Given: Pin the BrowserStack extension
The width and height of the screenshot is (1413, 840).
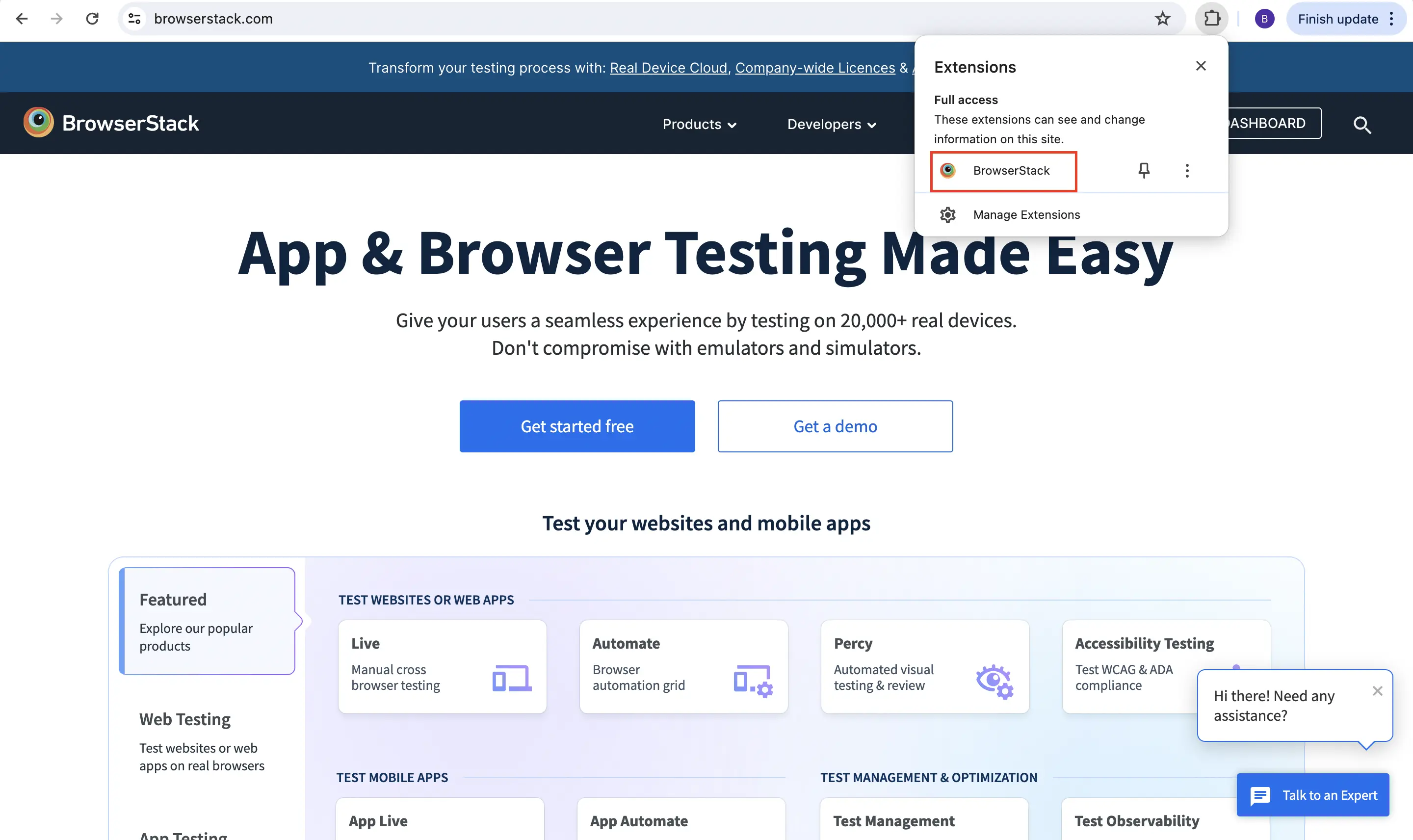Looking at the screenshot, I should click(x=1144, y=170).
